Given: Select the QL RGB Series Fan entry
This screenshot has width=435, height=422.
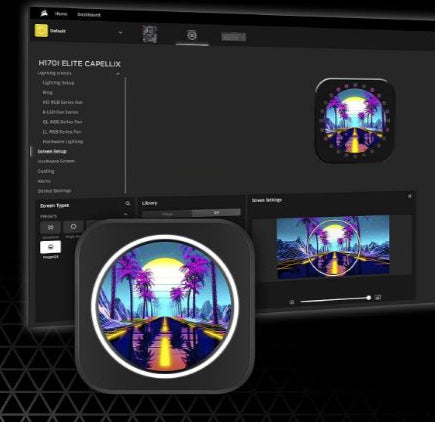Looking at the screenshot, I should coord(62,122).
